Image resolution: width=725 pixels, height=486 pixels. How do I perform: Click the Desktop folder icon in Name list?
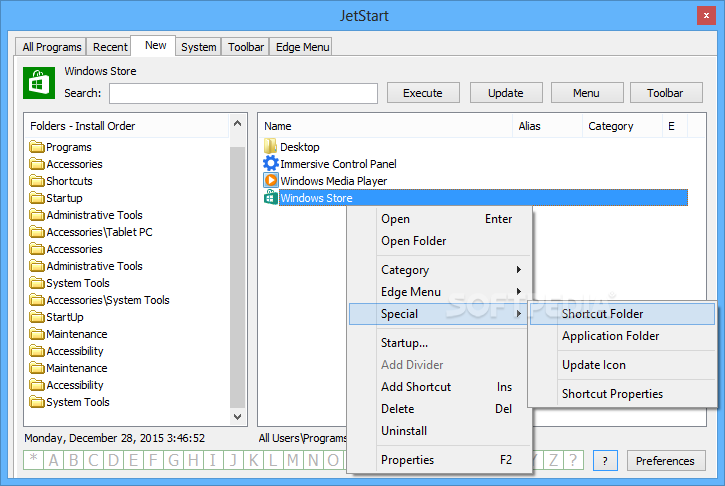pyautogui.click(x=270, y=147)
